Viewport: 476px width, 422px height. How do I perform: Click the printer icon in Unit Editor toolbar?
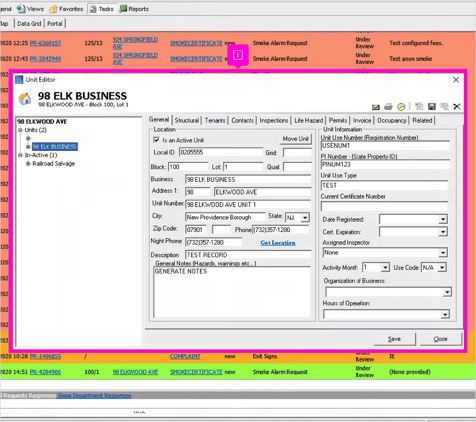point(388,107)
